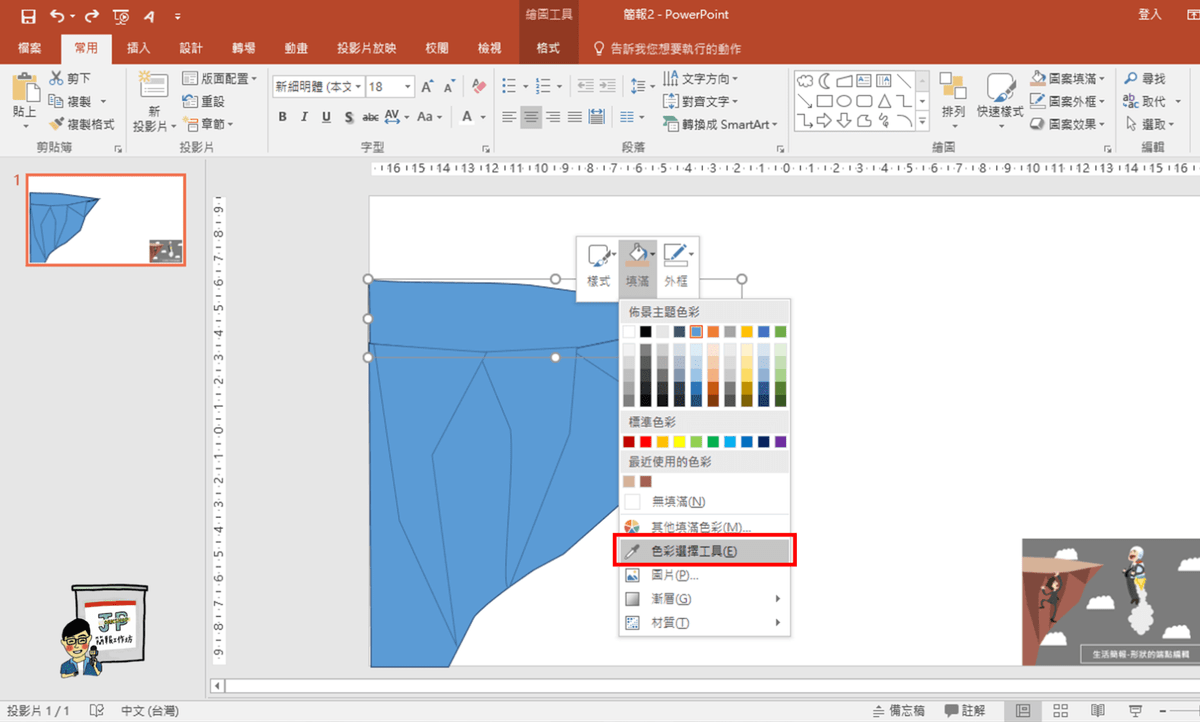Image resolution: width=1200 pixels, height=722 pixels.
Task: Toggle Strikethrough (abc) formatting
Action: click(371, 117)
